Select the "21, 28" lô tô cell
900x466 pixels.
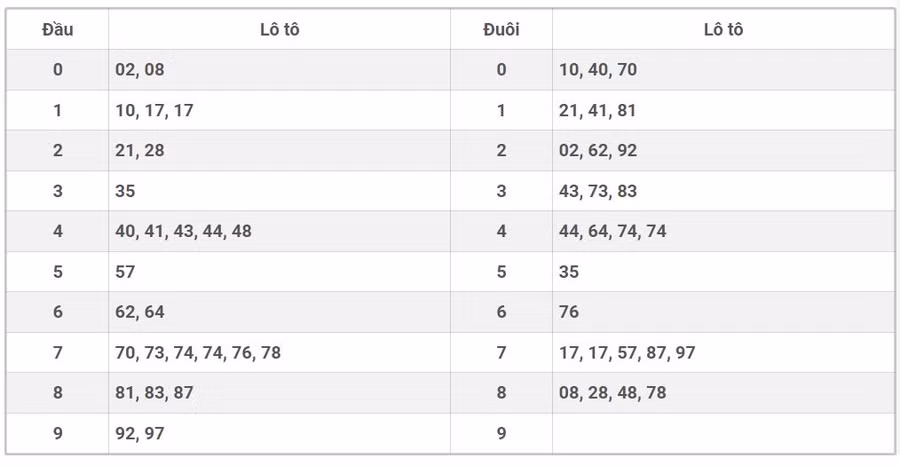click(140, 151)
